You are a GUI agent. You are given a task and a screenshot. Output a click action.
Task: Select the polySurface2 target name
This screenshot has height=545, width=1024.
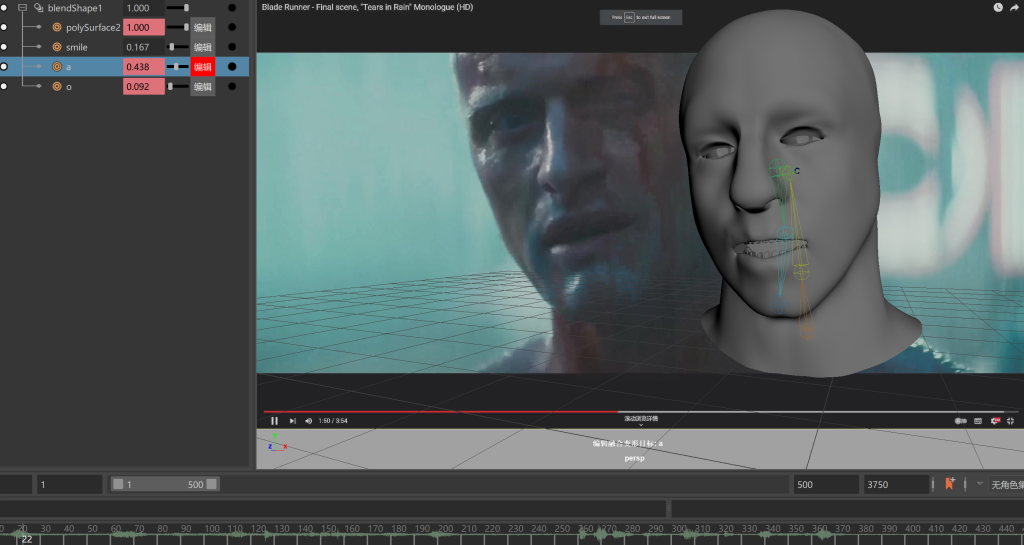(x=93, y=27)
